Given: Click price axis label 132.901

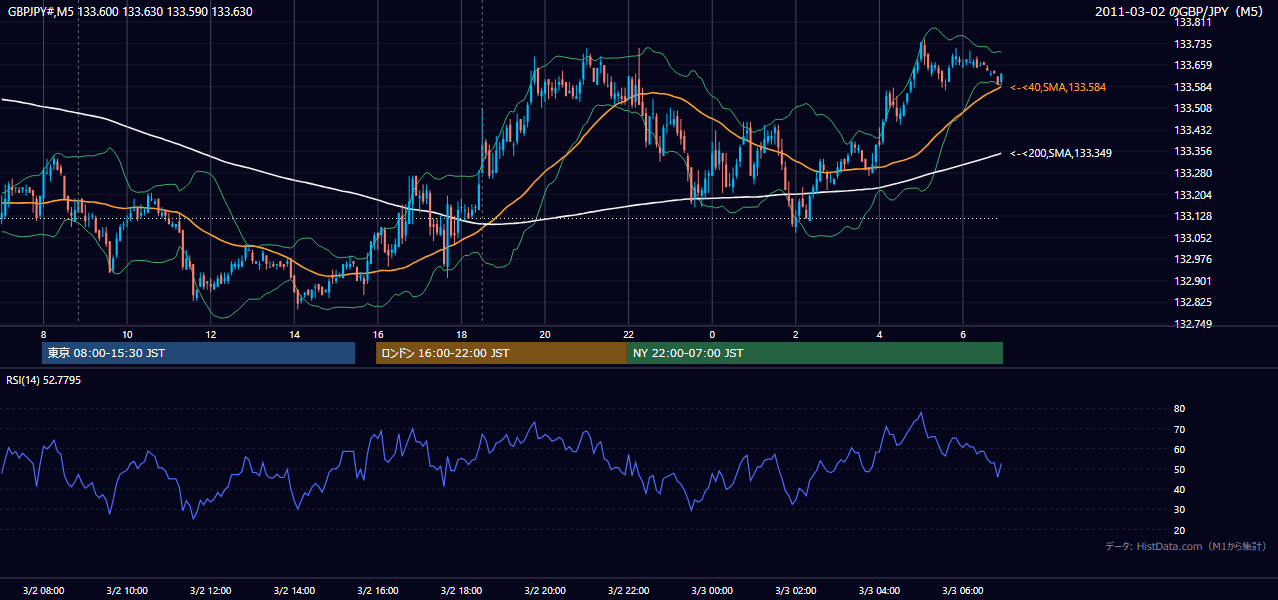Looking at the screenshot, I should [x=1192, y=282].
